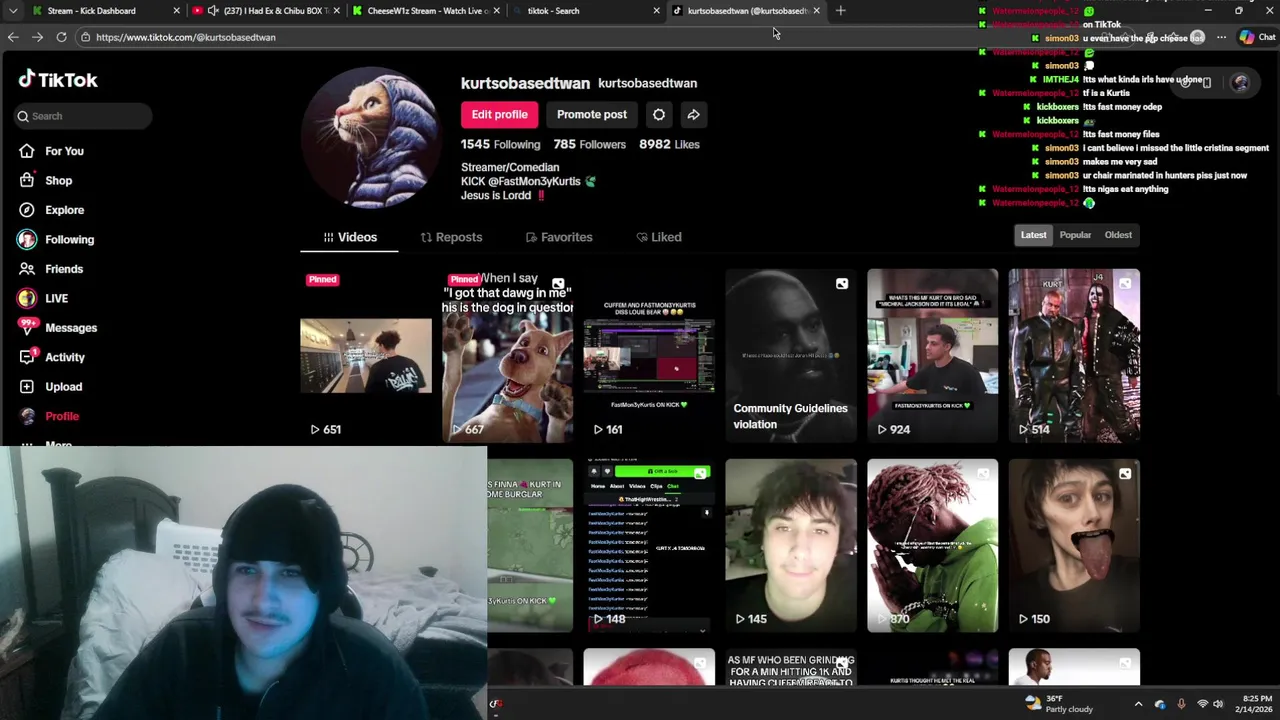Open the video with 150 views

click(x=1074, y=545)
